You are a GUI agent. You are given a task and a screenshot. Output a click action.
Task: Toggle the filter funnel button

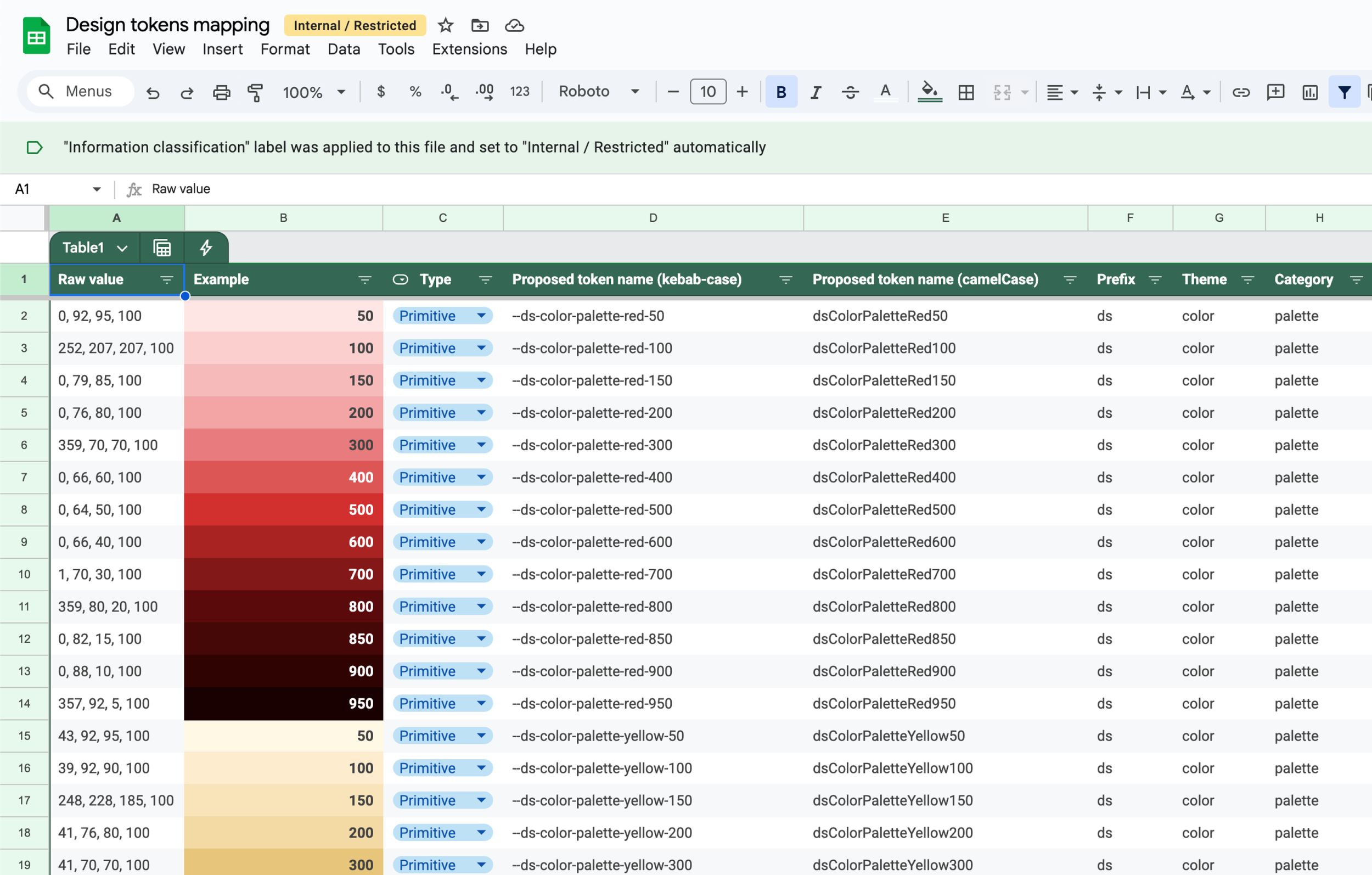tap(1344, 92)
